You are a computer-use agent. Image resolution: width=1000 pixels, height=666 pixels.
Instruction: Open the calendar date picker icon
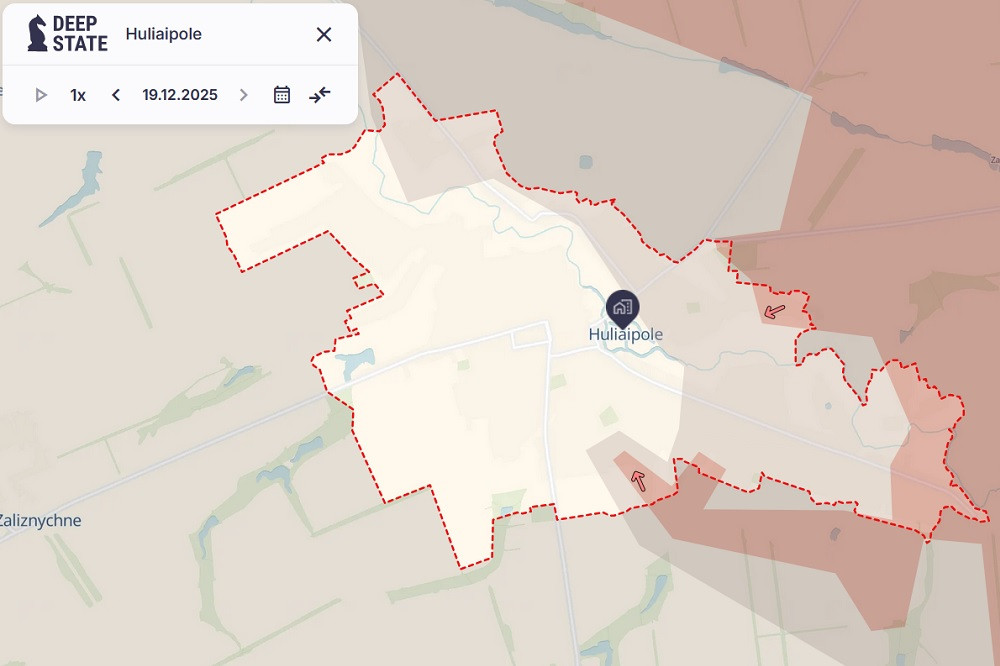(x=282, y=95)
